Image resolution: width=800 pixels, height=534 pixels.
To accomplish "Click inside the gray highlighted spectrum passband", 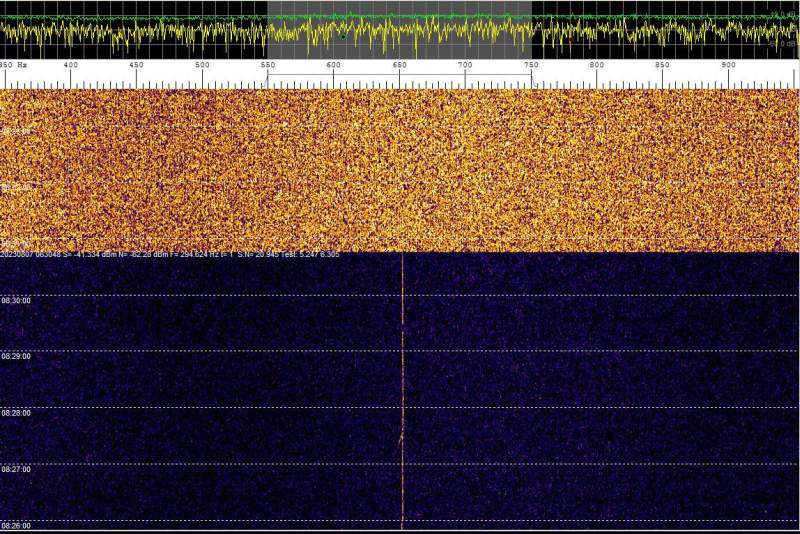I will 399,30.
